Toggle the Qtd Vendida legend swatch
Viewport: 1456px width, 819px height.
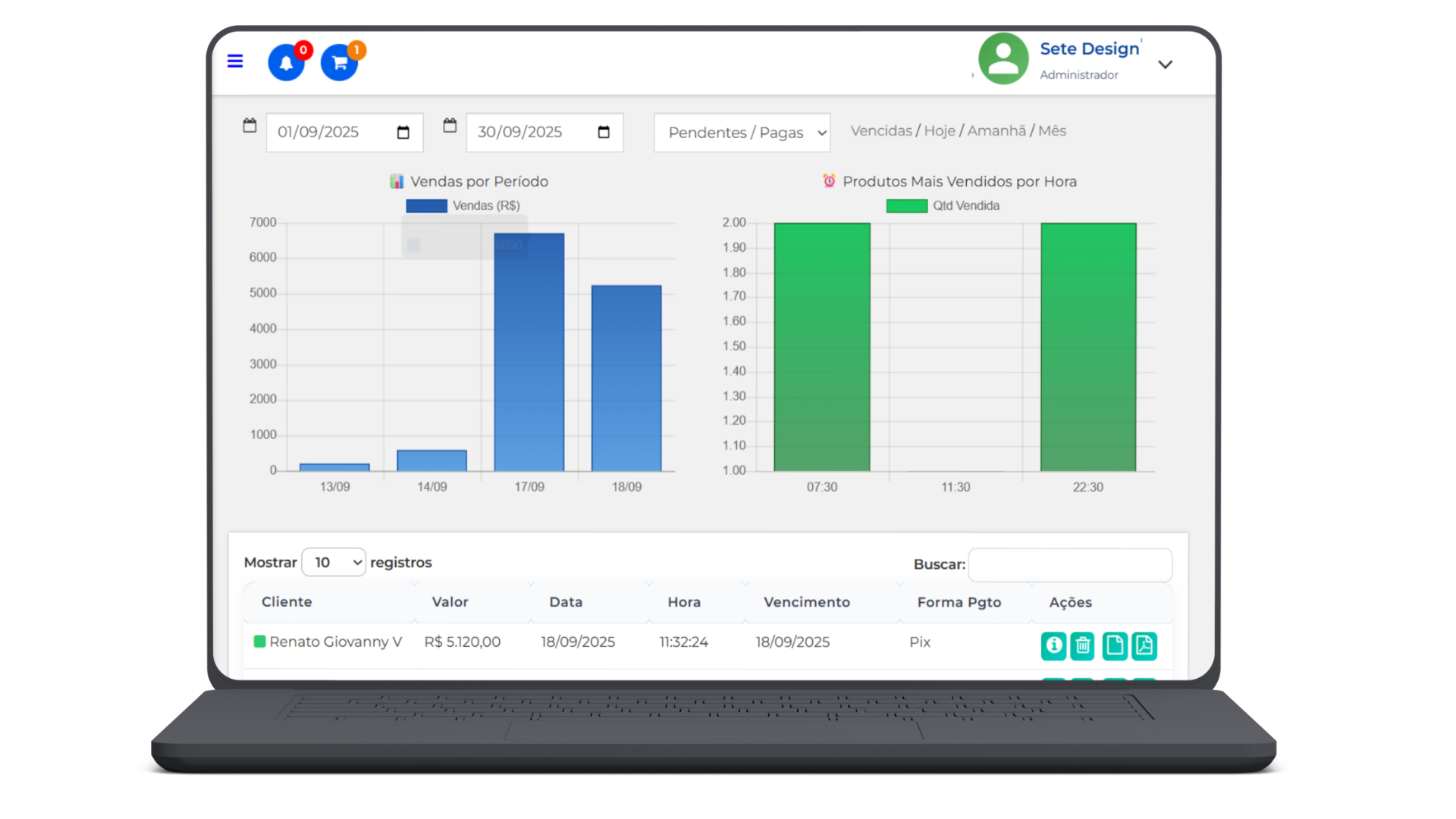tap(906, 206)
